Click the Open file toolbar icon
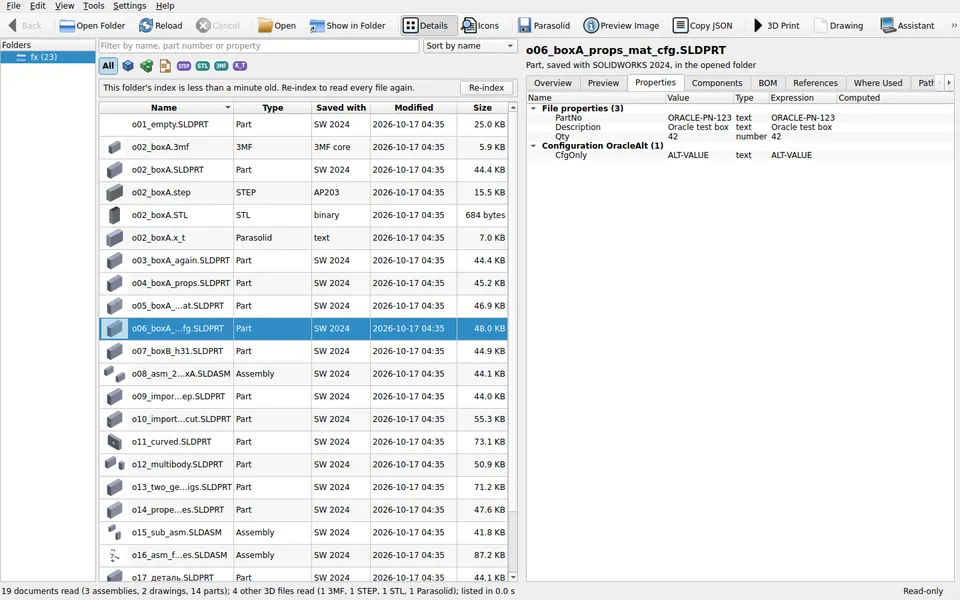The image size is (960, 600). click(265, 26)
